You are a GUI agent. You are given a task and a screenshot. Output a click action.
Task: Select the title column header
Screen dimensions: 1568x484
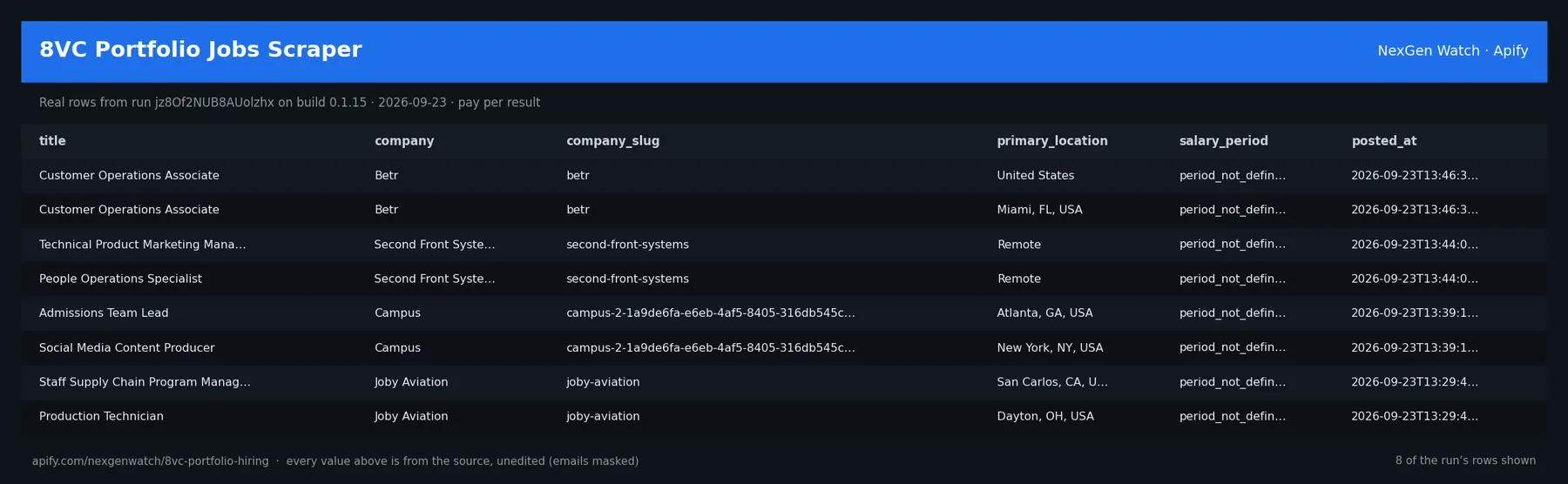[52, 141]
